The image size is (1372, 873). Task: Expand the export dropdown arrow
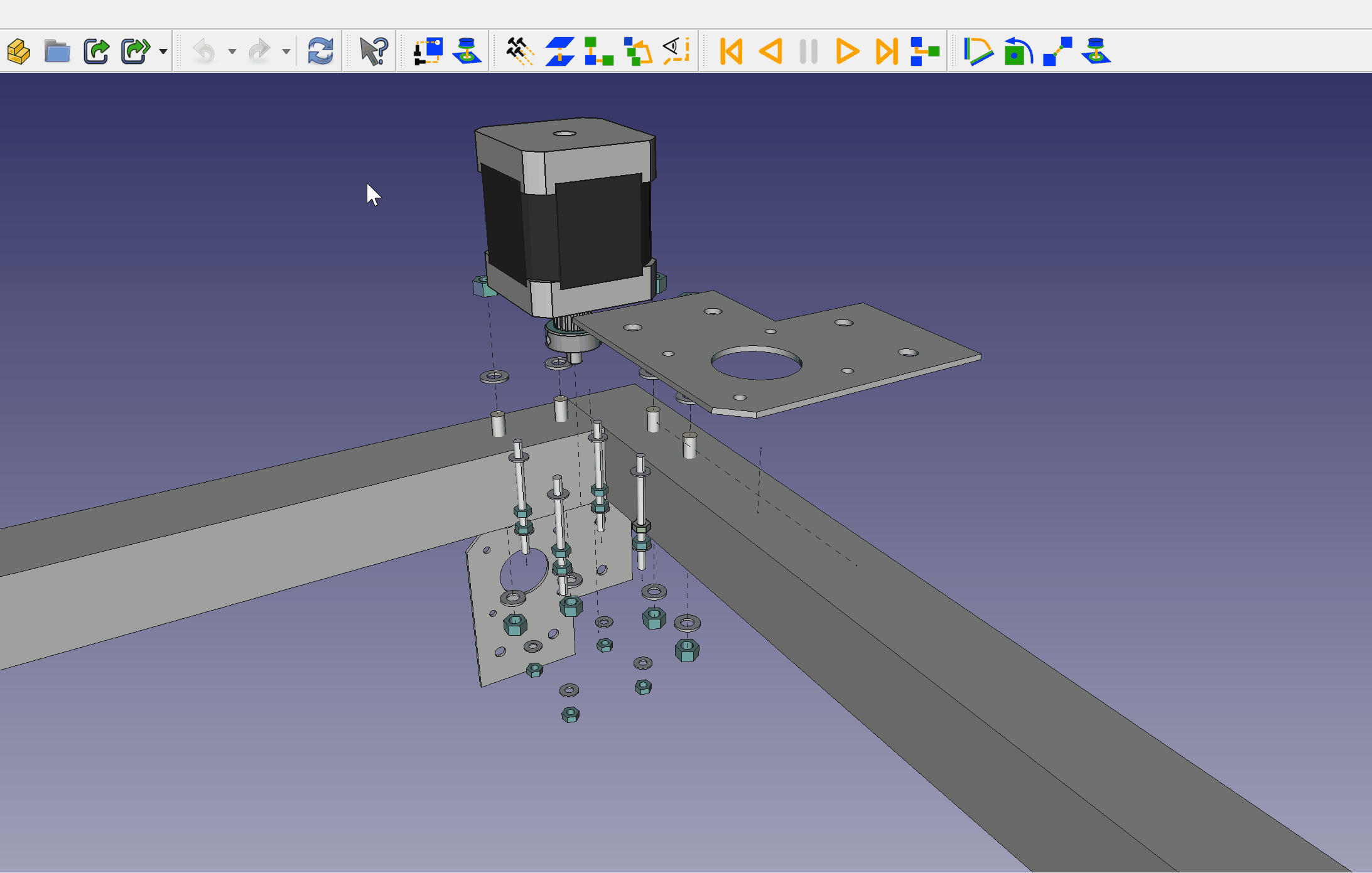pos(163,51)
